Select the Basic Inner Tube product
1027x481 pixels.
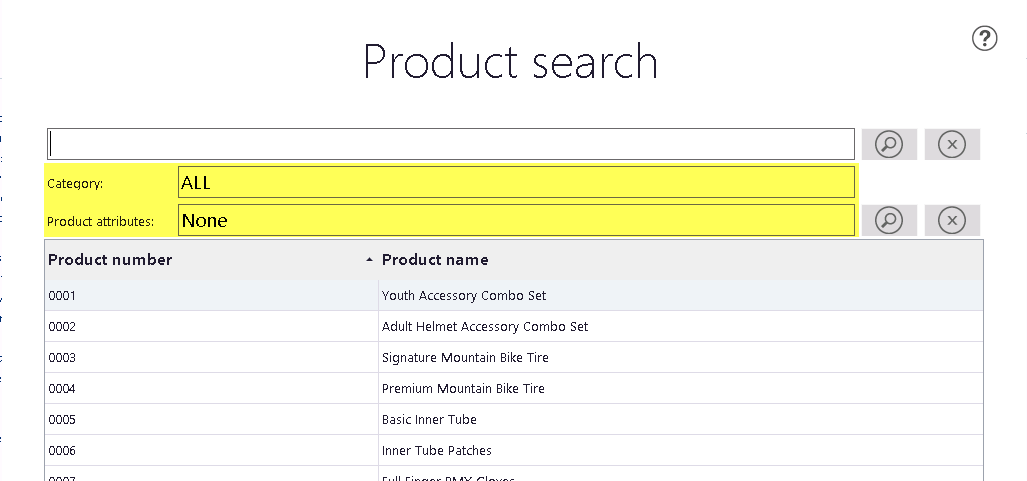pos(429,419)
